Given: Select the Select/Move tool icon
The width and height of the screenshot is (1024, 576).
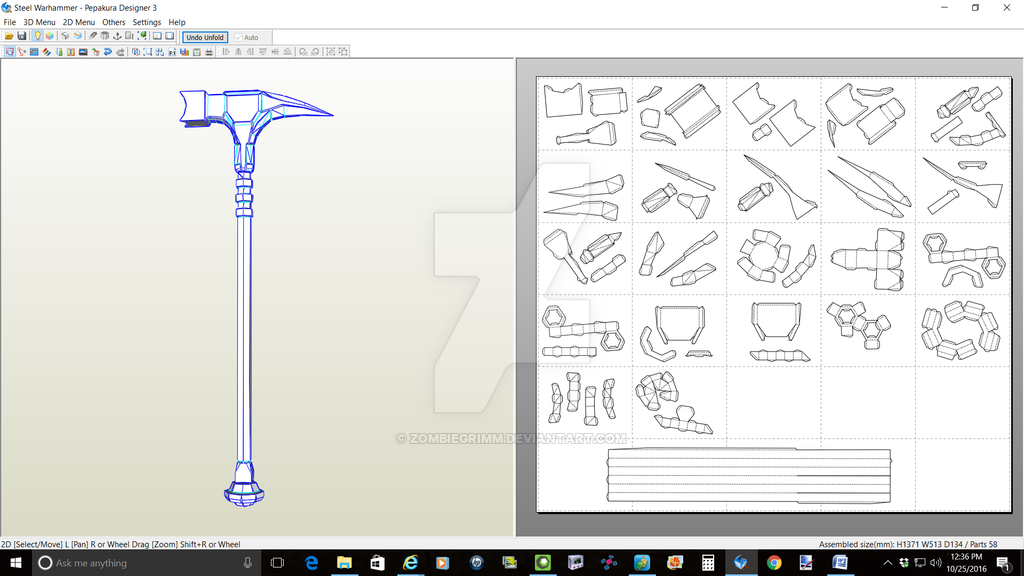Looking at the screenshot, I should (9, 52).
